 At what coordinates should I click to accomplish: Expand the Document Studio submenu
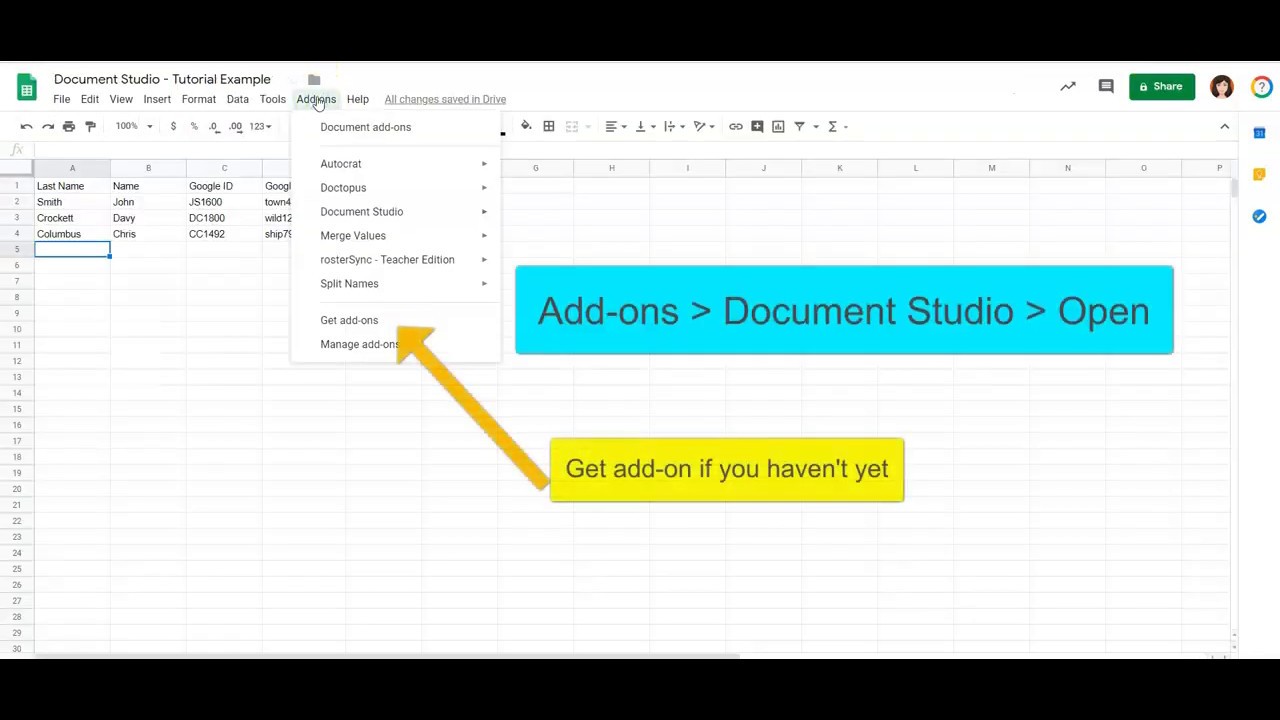pos(395,212)
